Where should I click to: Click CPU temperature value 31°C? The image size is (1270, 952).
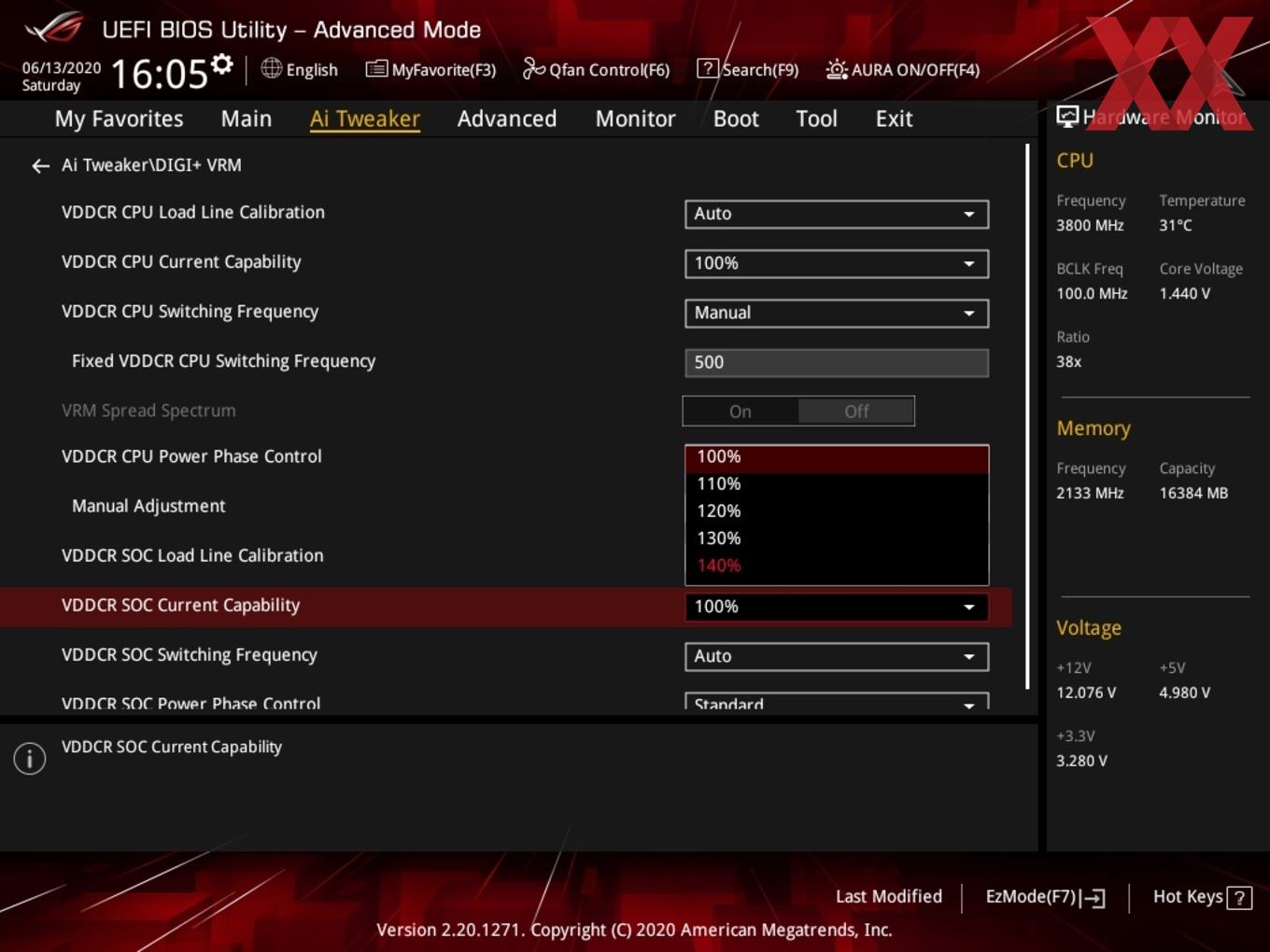coord(1176,225)
